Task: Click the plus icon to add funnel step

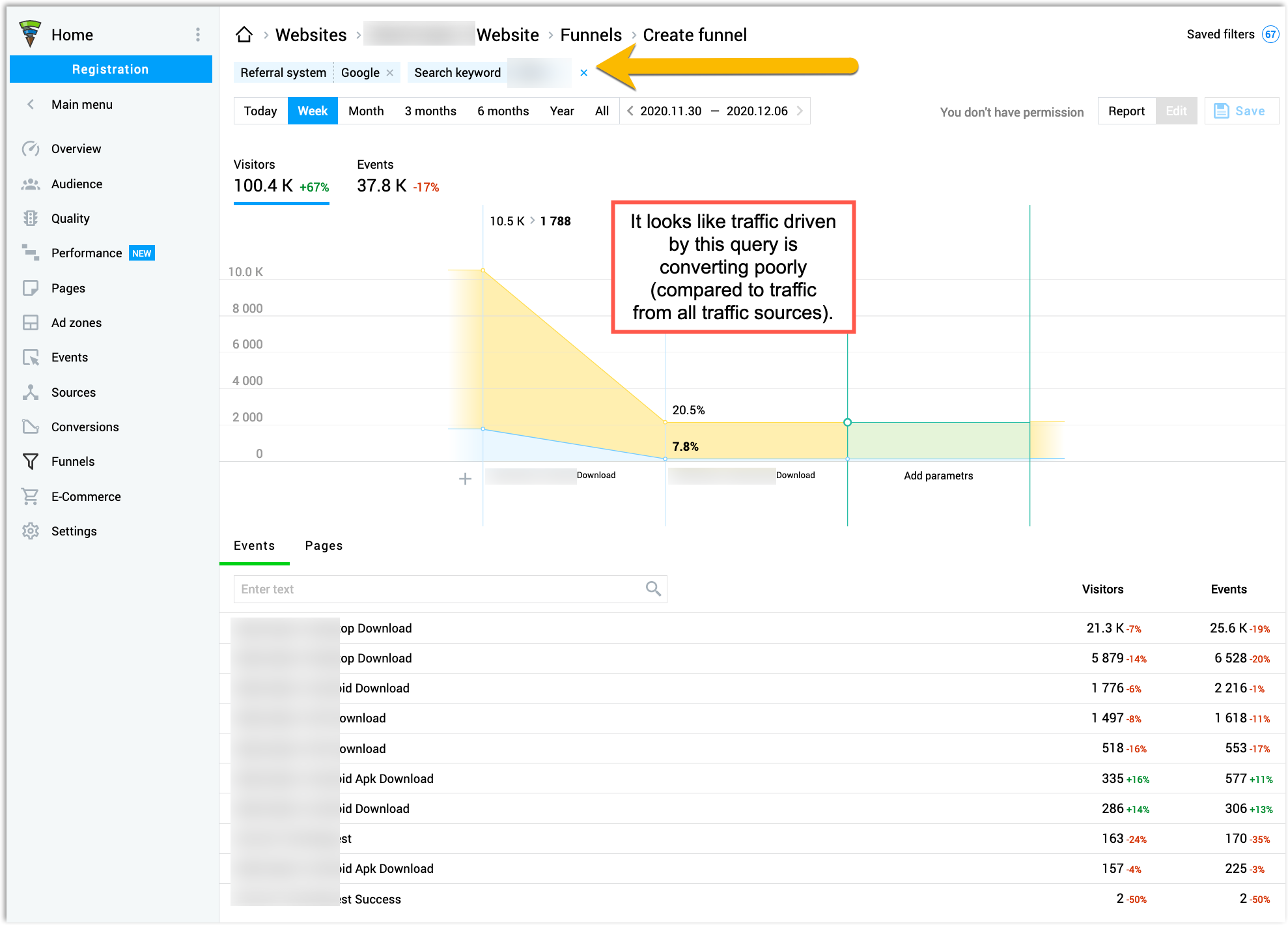Action: coord(465,479)
